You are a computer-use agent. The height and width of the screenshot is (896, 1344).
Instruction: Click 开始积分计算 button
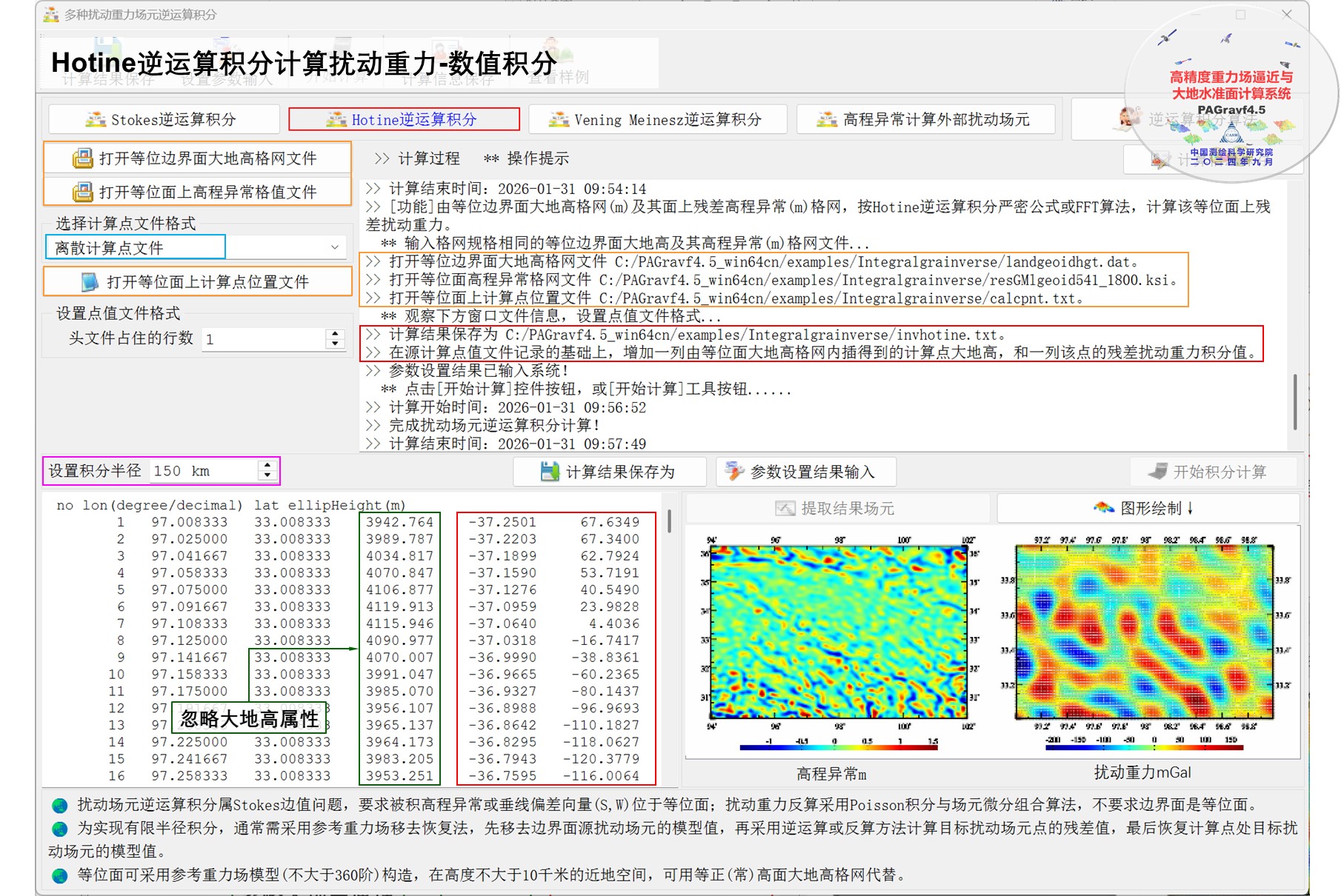point(1213,472)
